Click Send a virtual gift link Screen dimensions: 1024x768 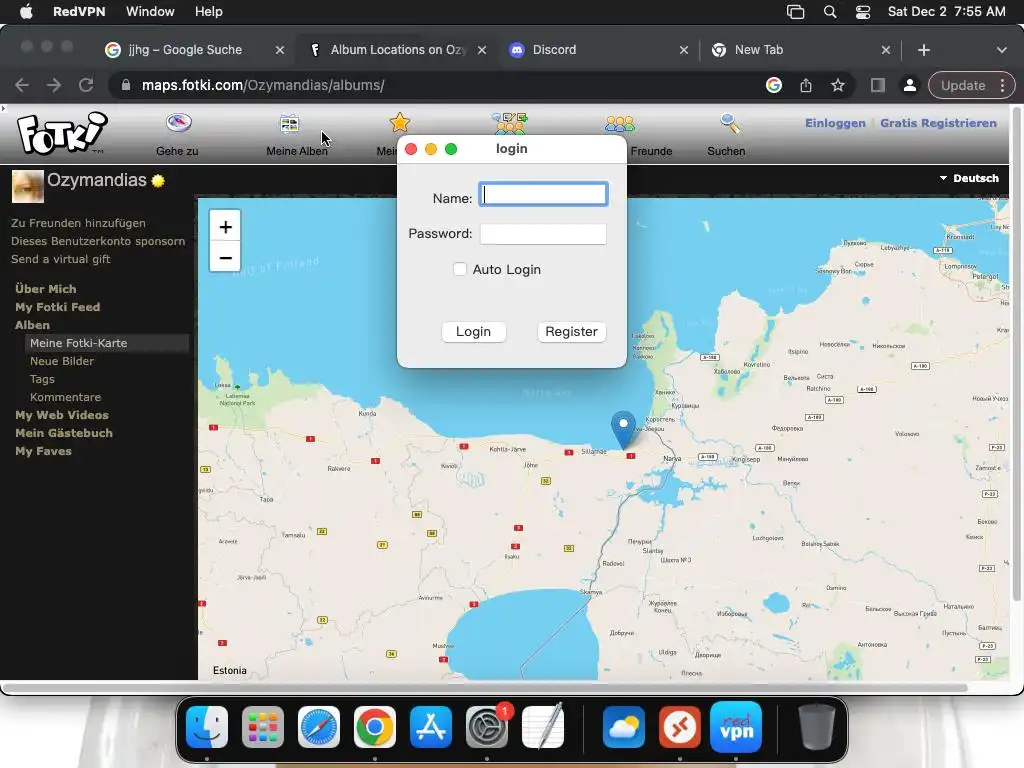coord(61,259)
